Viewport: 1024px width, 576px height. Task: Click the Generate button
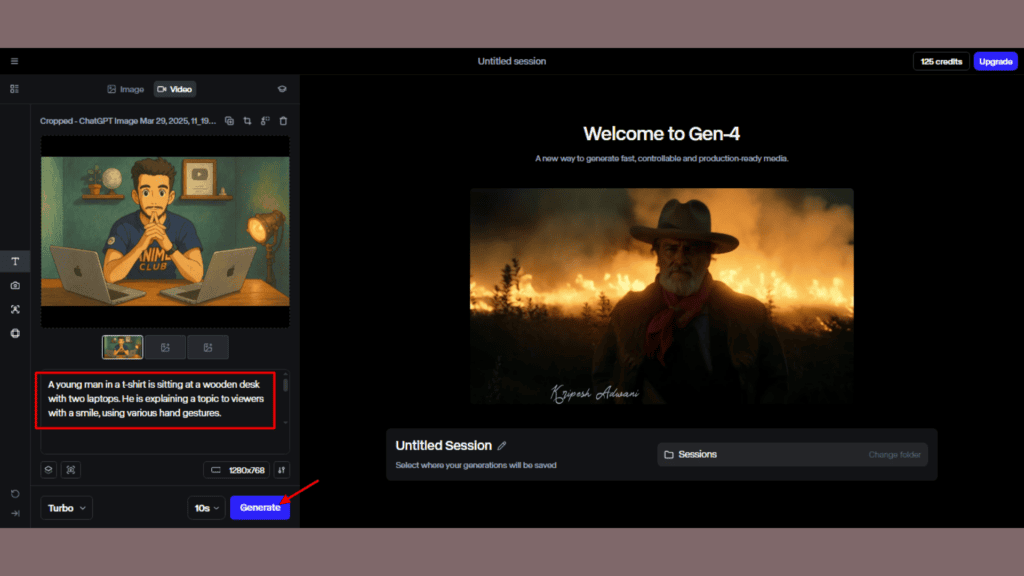tap(259, 508)
